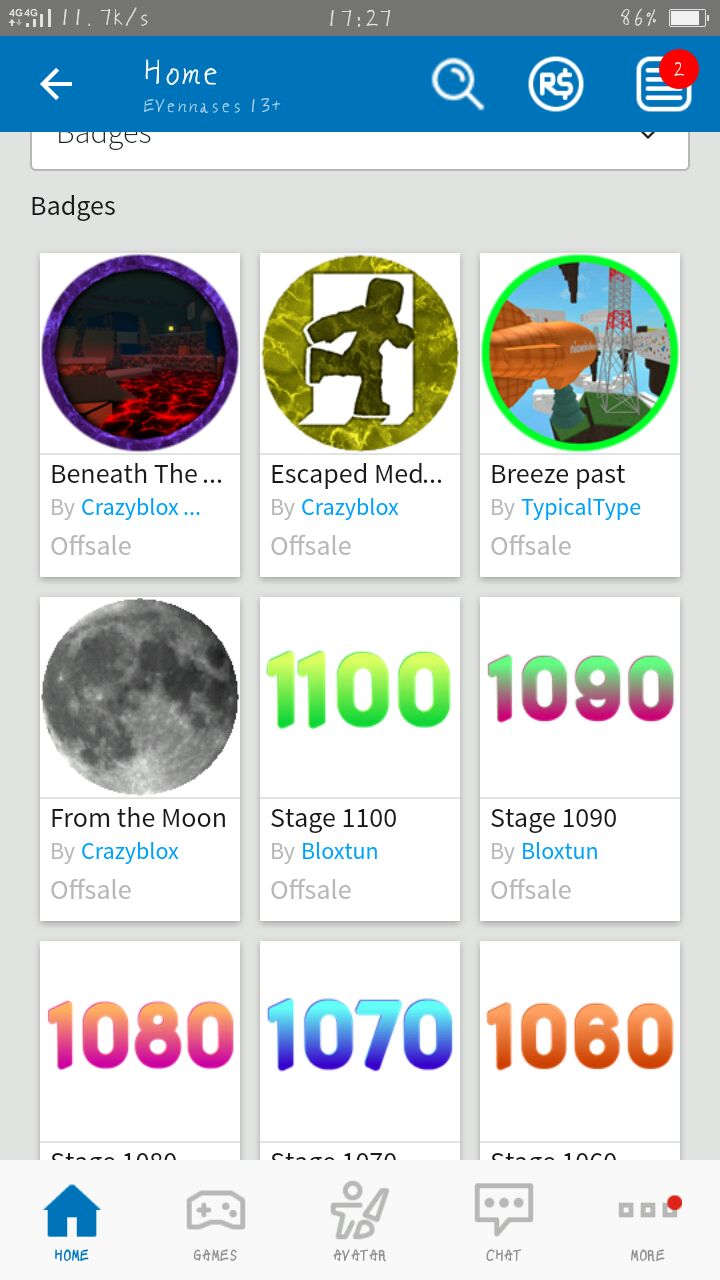720x1280 pixels.
Task: Switch to the Games tab
Action: [x=215, y=1222]
